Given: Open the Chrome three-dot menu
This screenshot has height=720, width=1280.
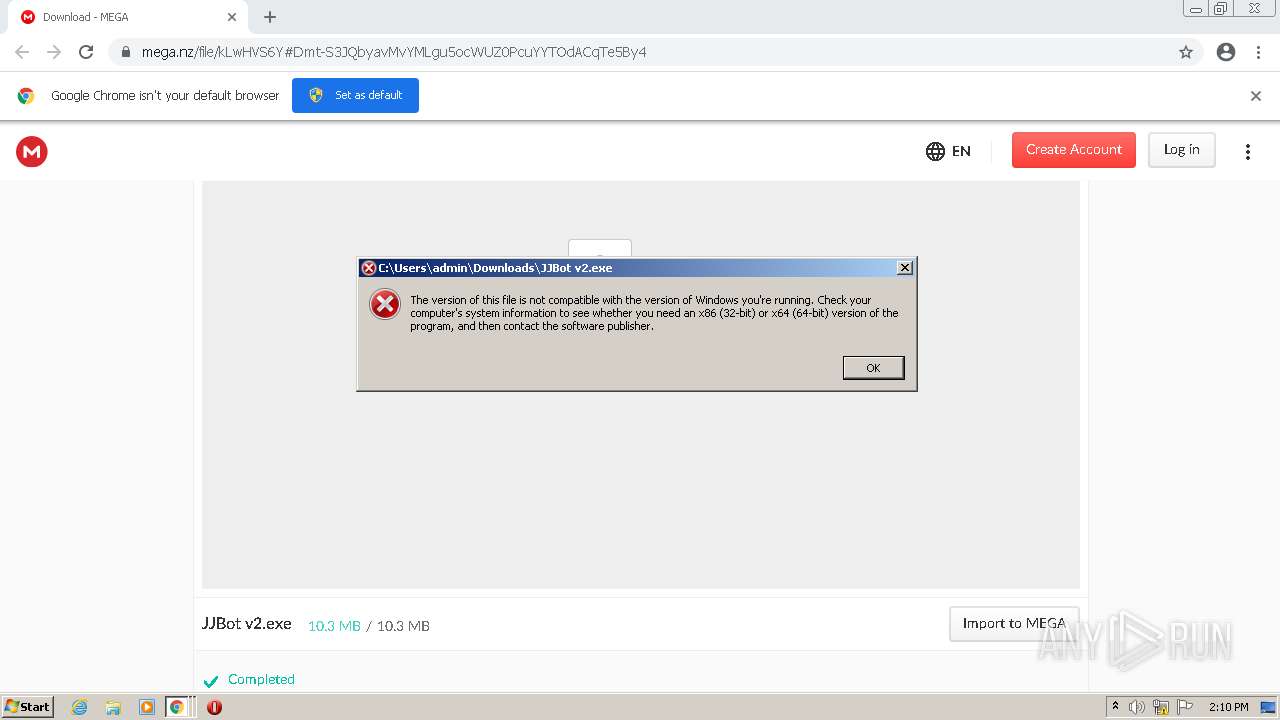Looking at the screenshot, I should tap(1259, 52).
